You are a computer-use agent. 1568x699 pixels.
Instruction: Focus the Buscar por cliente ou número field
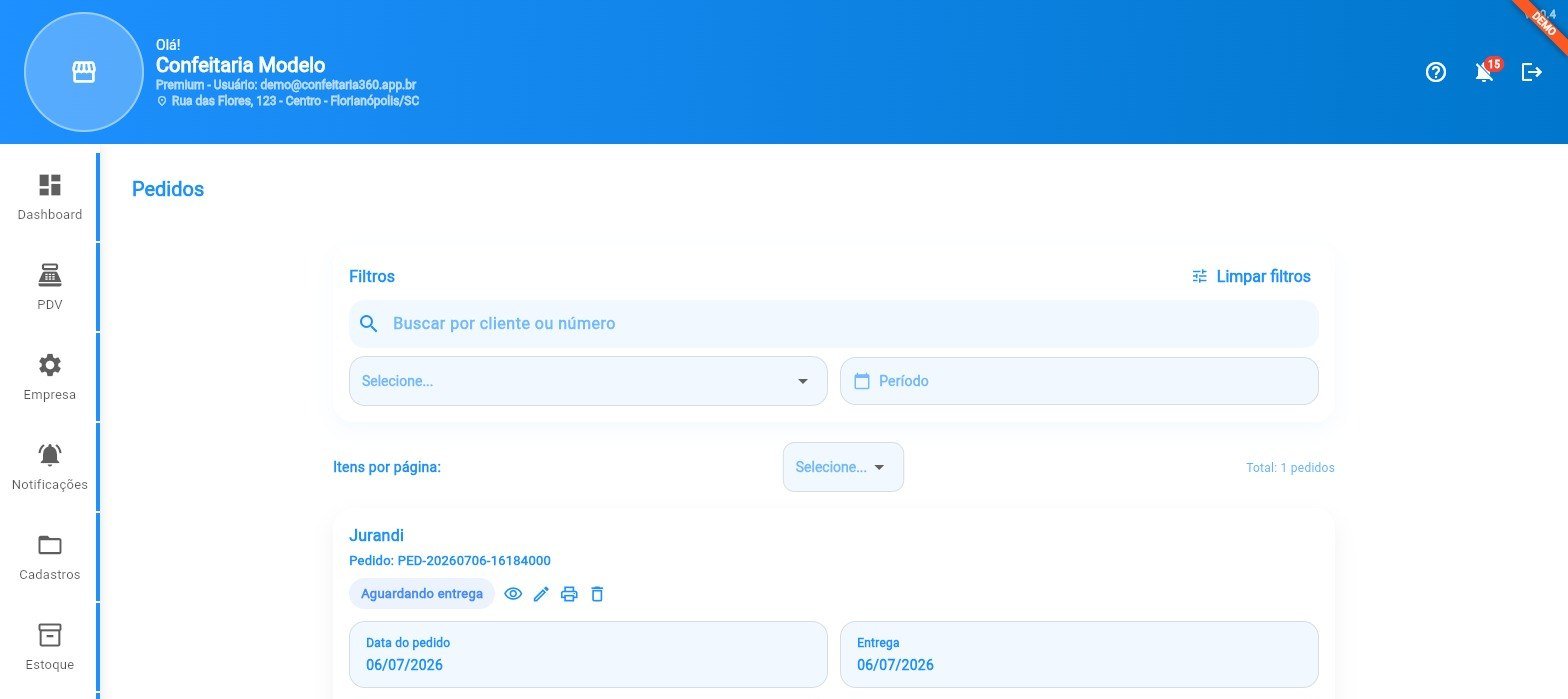[834, 324]
